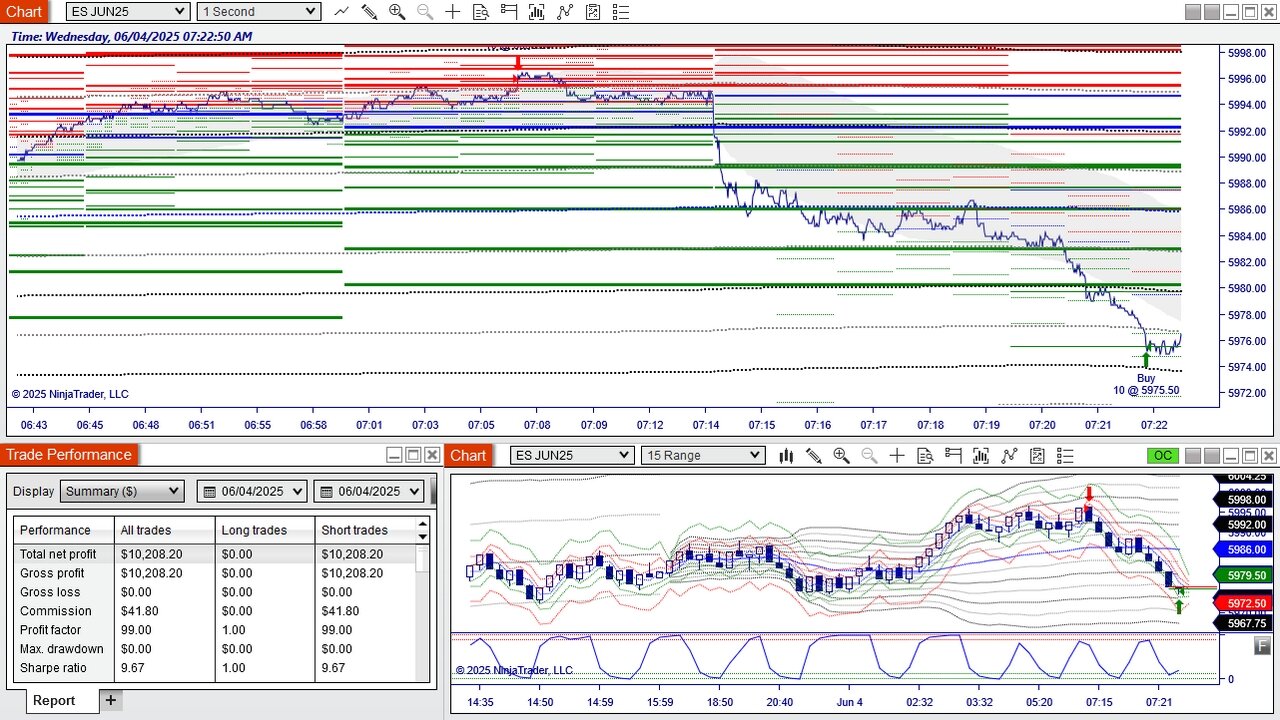This screenshot has height=720, width=1280.
Task: Select the Max. drawdown row label
Action: point(62,649)
